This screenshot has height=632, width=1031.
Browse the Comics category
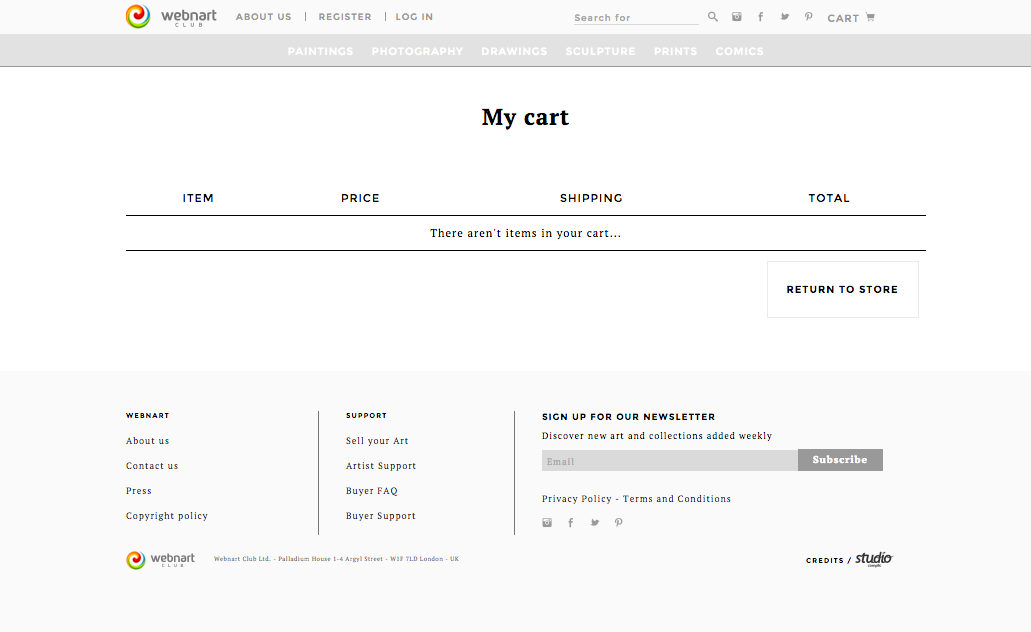739,51
